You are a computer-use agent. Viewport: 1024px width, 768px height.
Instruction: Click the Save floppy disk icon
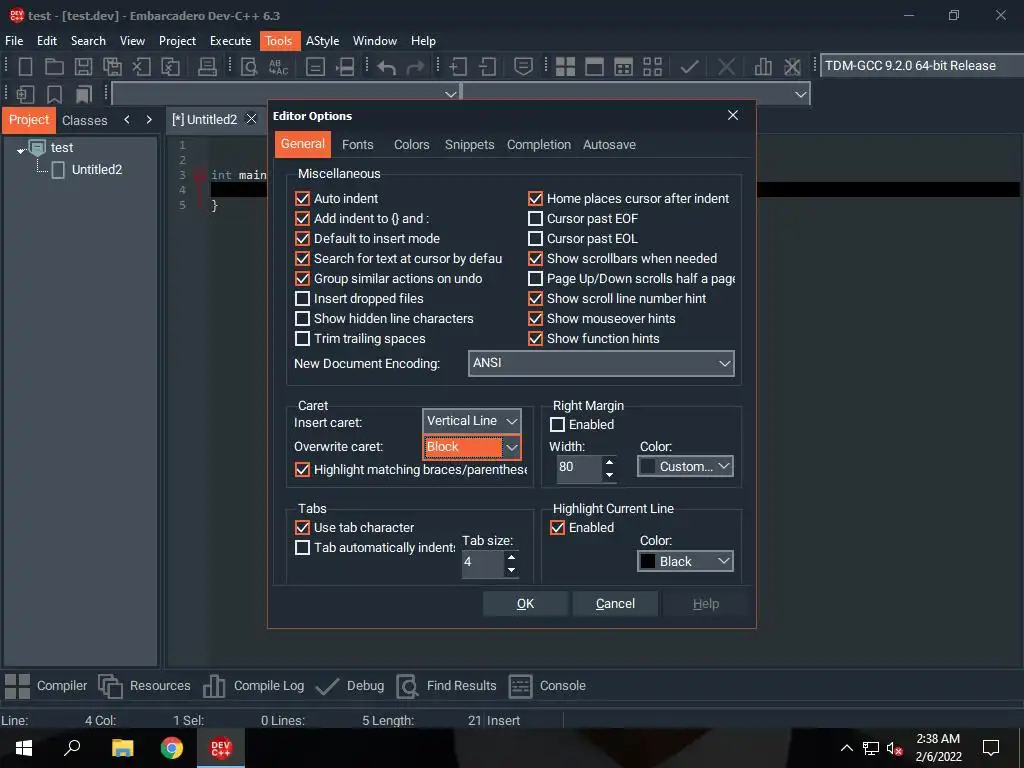click(83, 67)
